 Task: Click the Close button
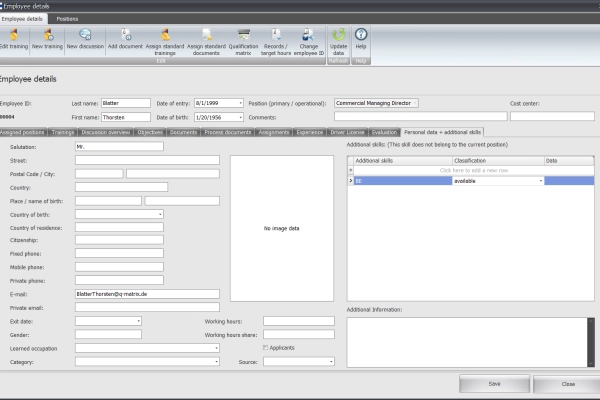tap(568, 384)
